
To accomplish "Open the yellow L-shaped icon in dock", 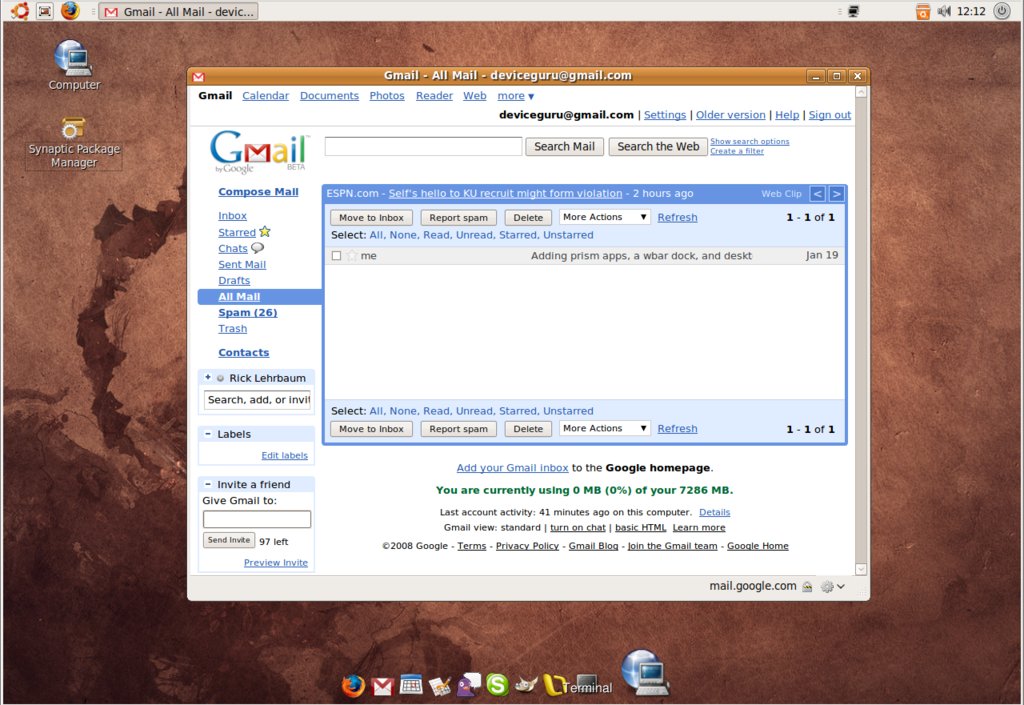I will [x=554, y=685].
